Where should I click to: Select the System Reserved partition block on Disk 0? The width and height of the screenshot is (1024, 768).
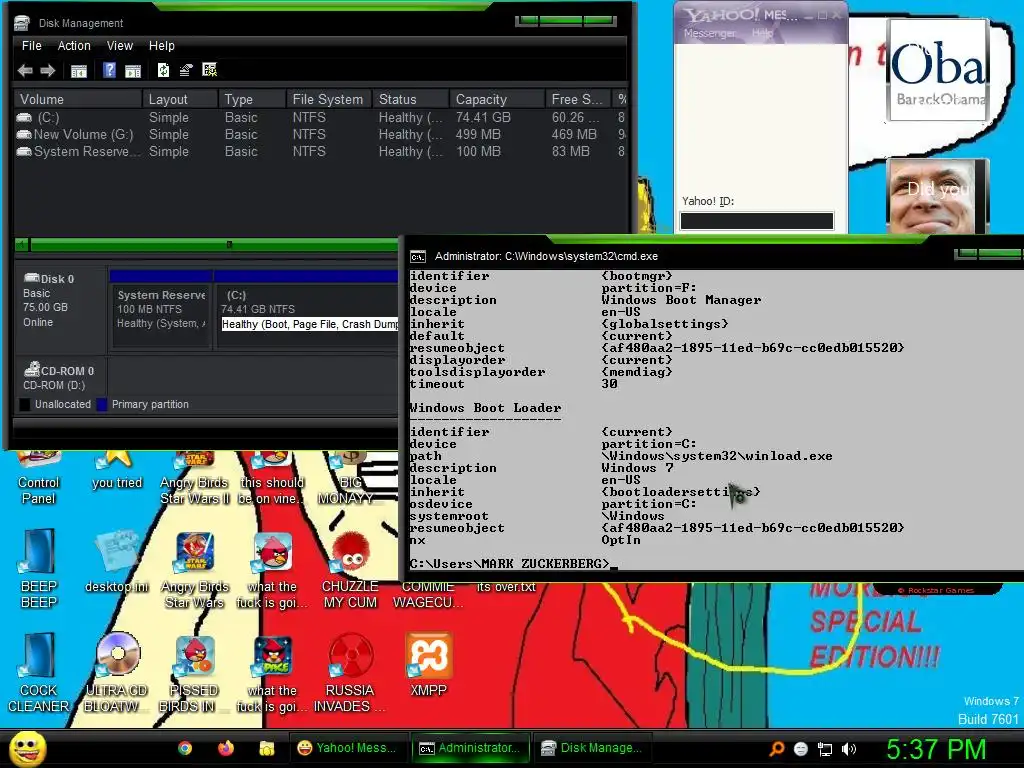[x=161, y=316]
